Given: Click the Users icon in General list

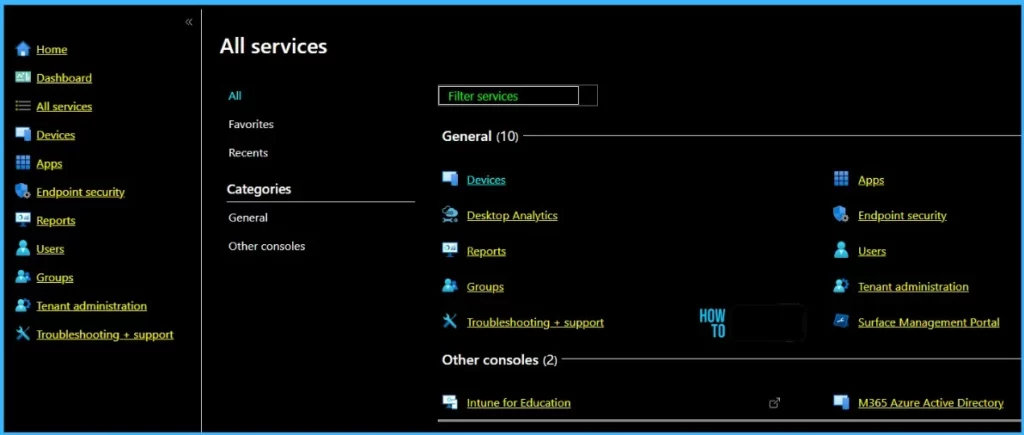Looking at the screenshot, I should click(x=841, y=251).
